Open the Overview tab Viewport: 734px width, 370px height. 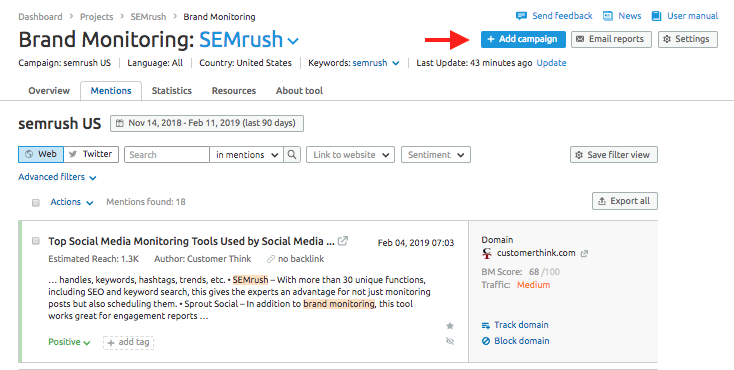click(x=49, y=91)
